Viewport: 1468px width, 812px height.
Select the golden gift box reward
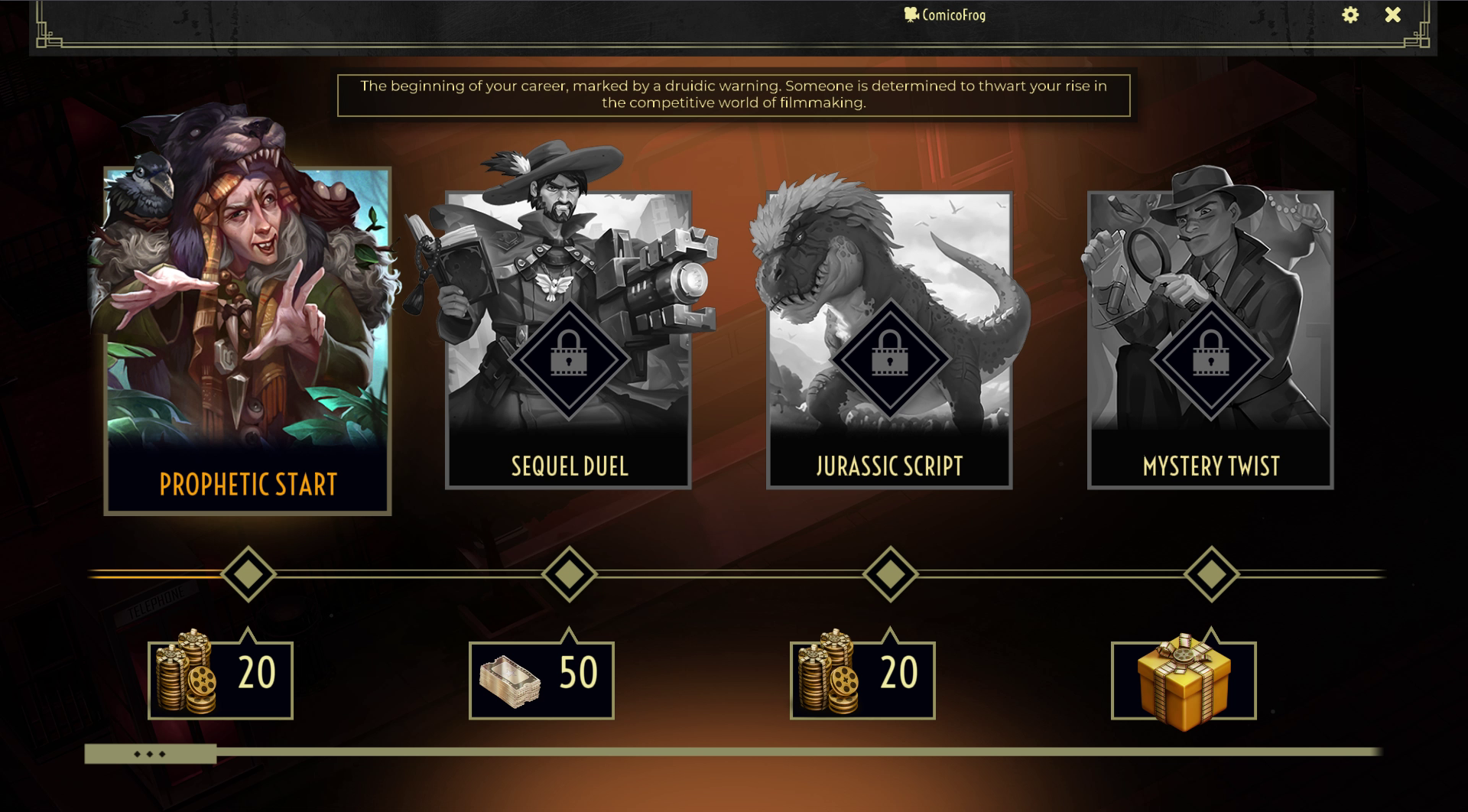click(x=1184, y=680)
